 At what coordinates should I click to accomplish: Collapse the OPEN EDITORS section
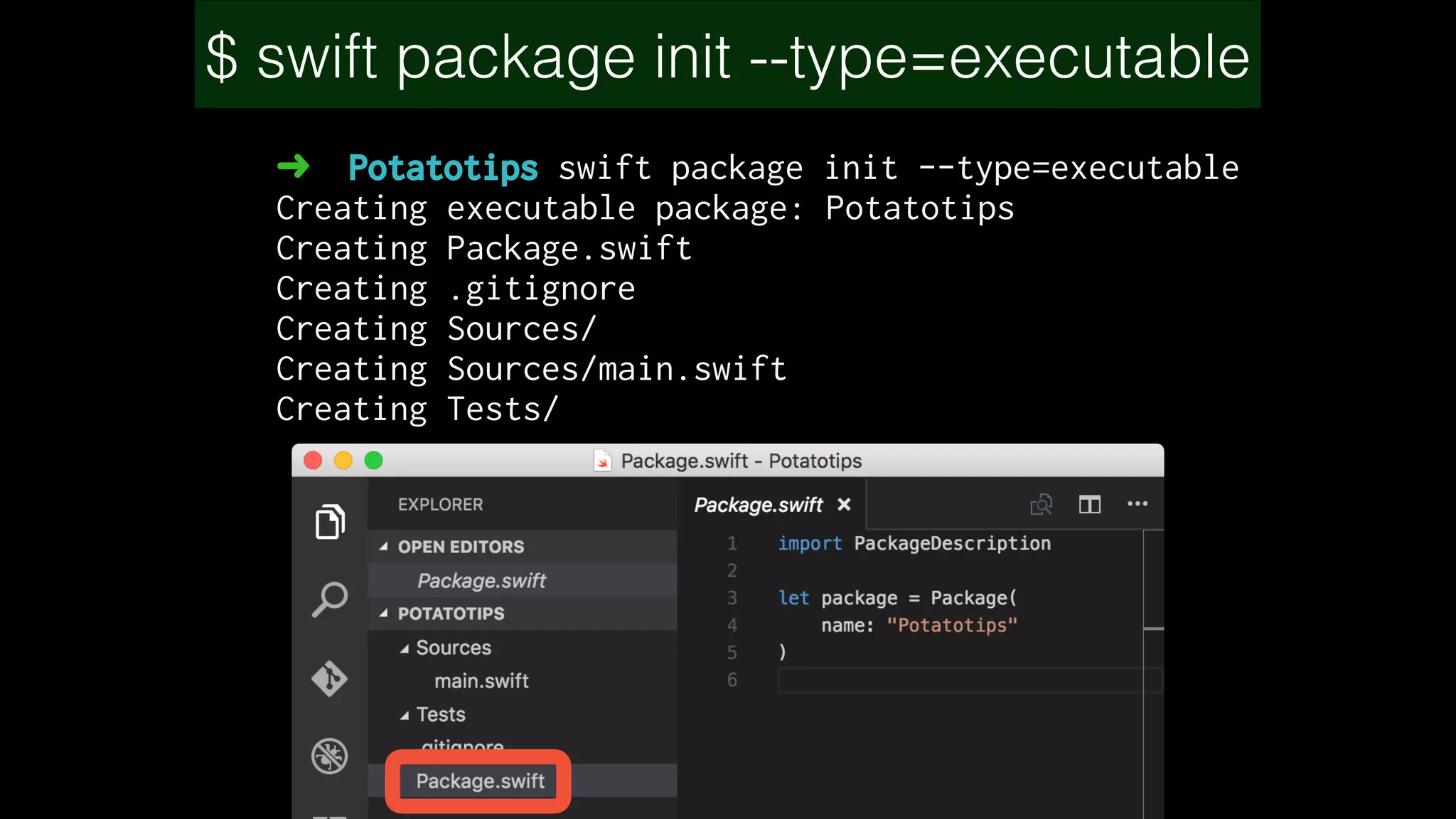coord(384,546)
